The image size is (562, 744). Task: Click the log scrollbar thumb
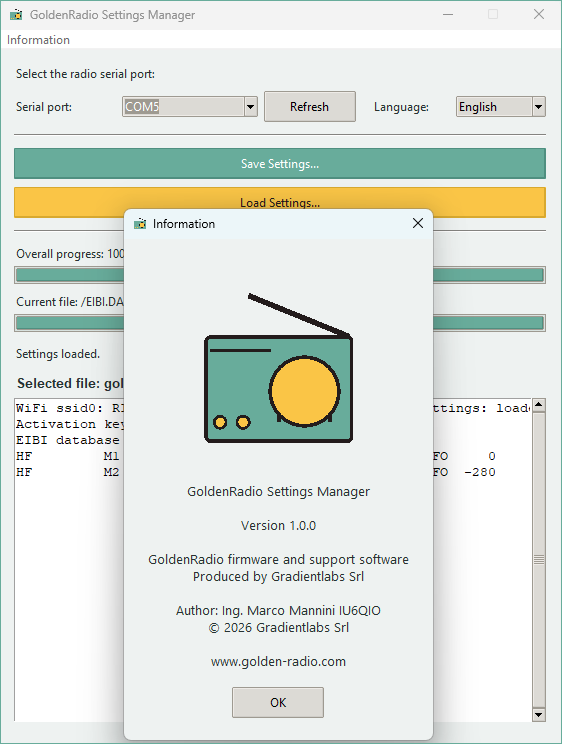point(538,559)
